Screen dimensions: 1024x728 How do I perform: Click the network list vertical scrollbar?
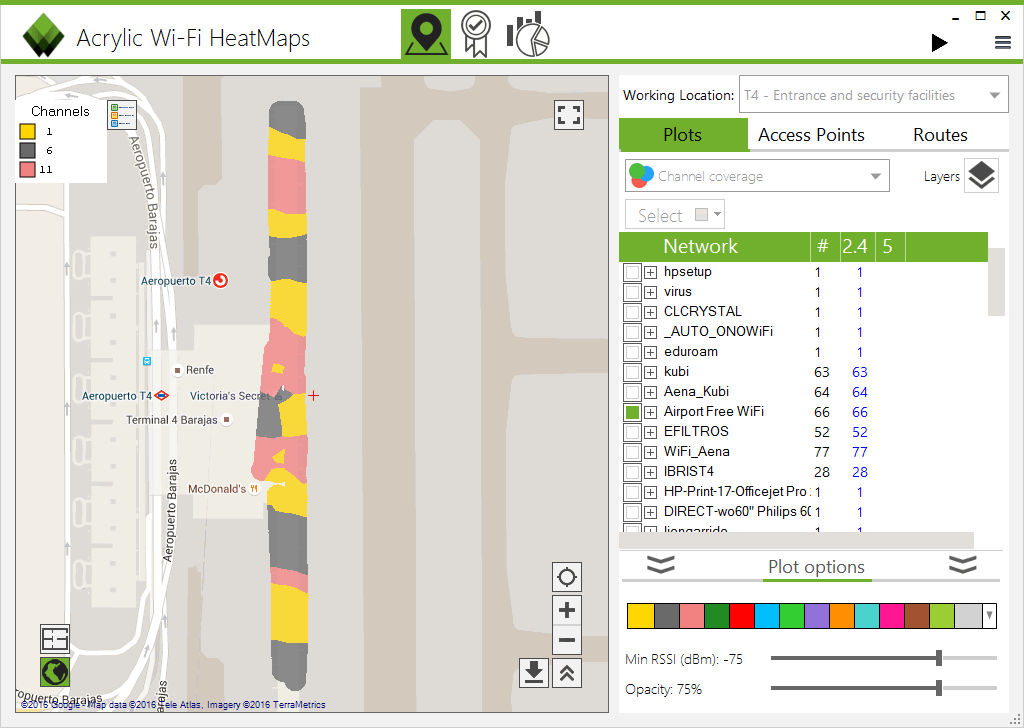tap(996, 282)
